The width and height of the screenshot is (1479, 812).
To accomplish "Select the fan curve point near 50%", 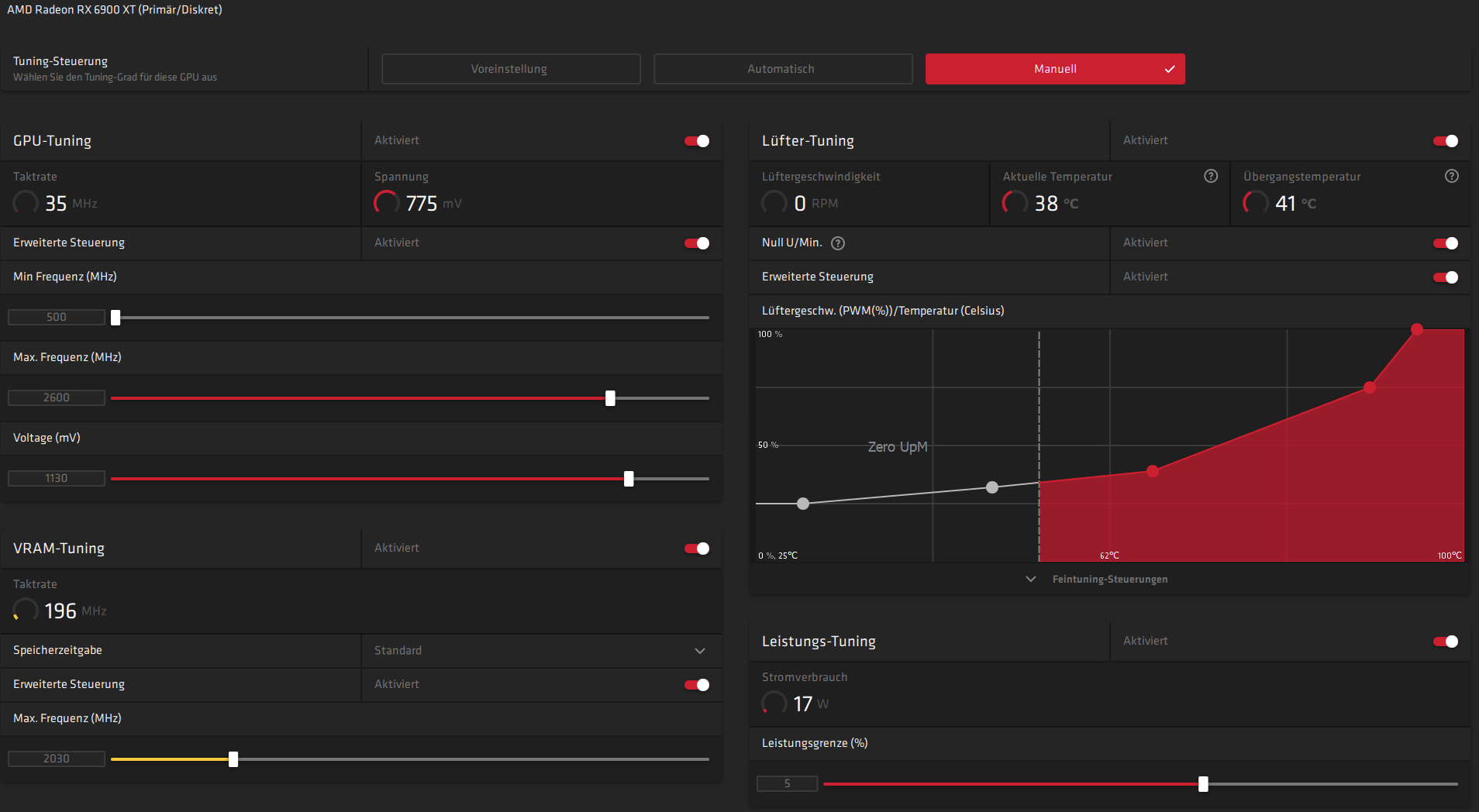I will (x=1153, y=471).
